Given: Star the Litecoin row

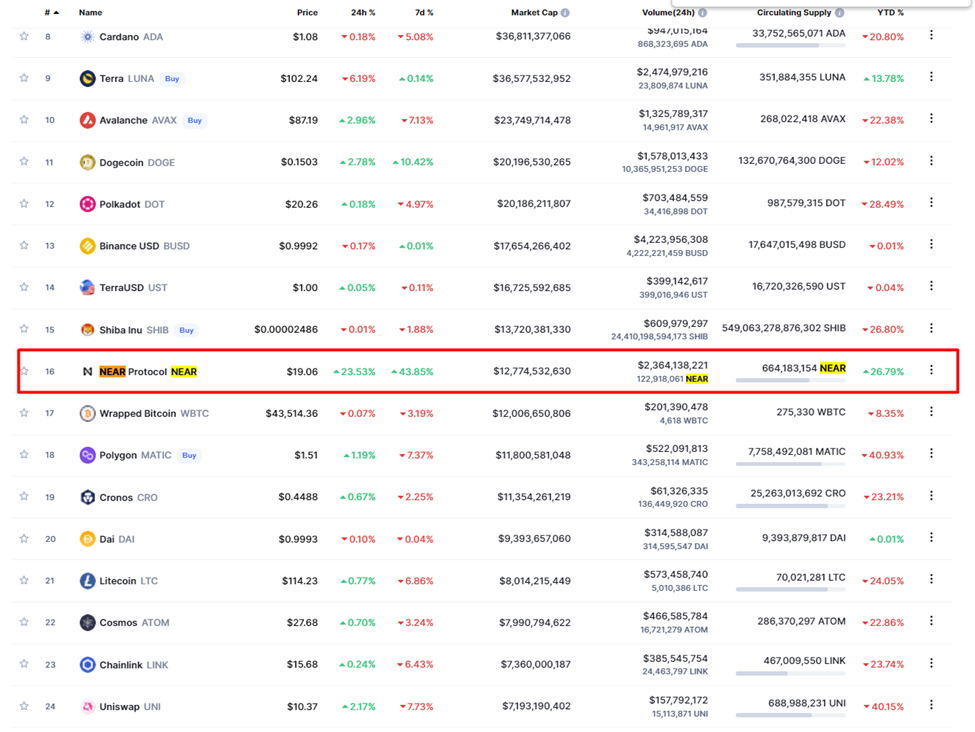Looking at the screenshot, I should click(24, 580).
